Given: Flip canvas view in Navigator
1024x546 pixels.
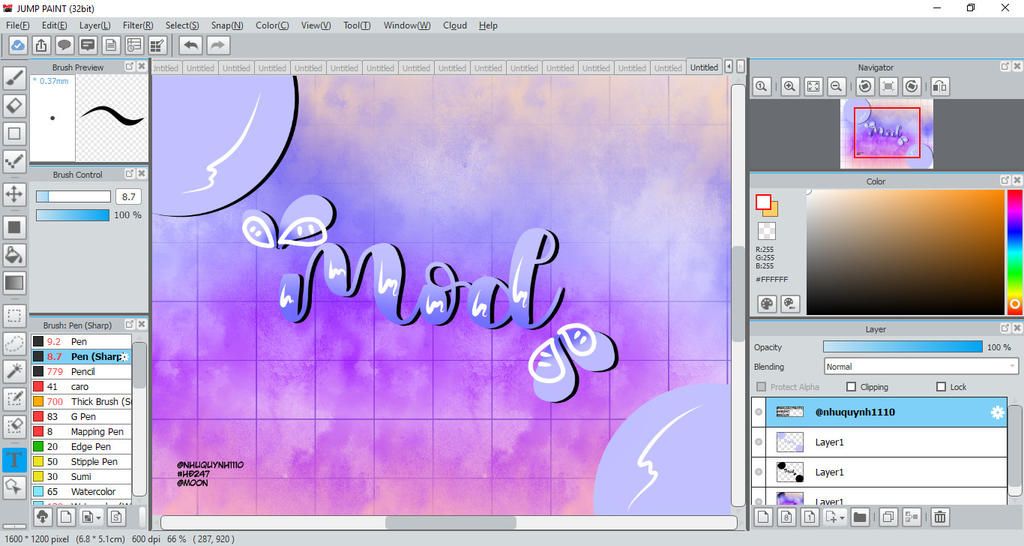Looking at the screenshot, I should [x=940, y=86].
